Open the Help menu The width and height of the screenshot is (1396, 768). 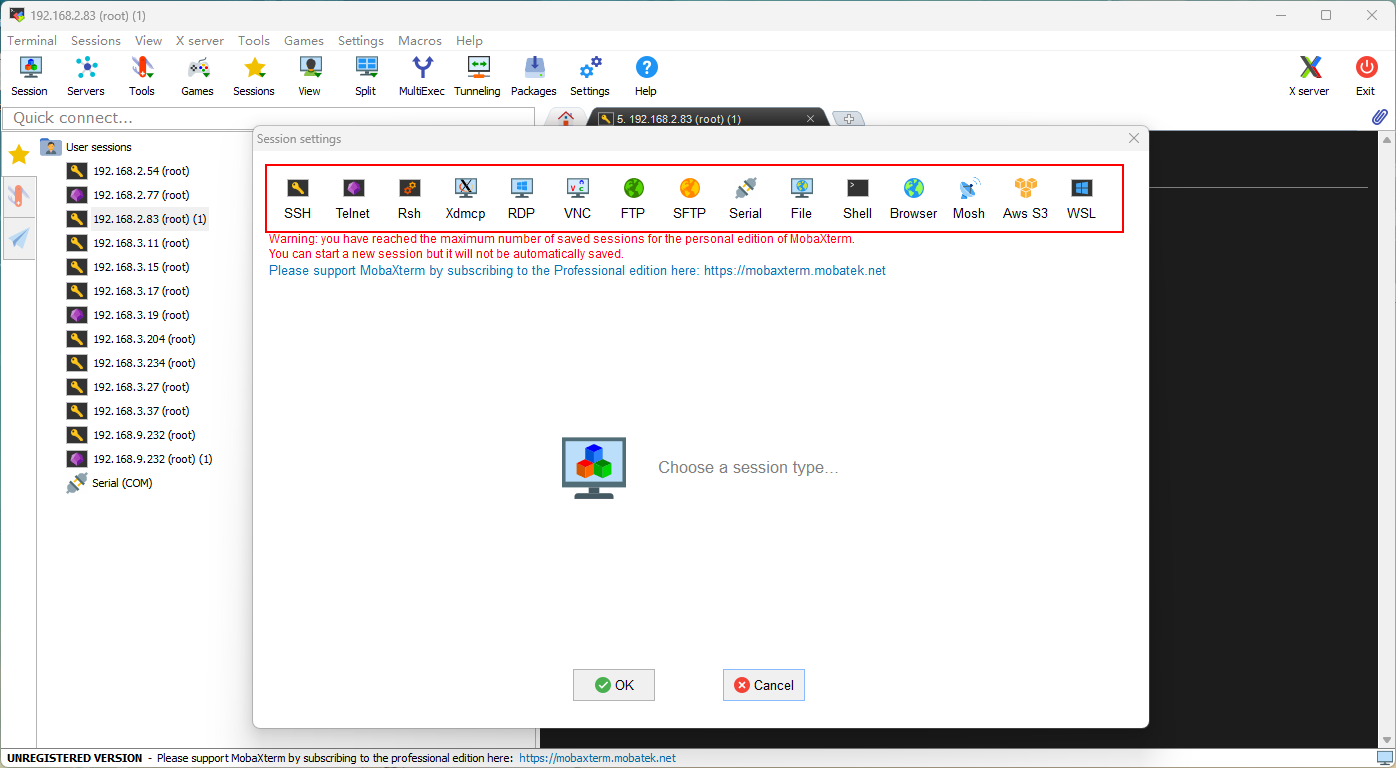[x=469, y=41]
